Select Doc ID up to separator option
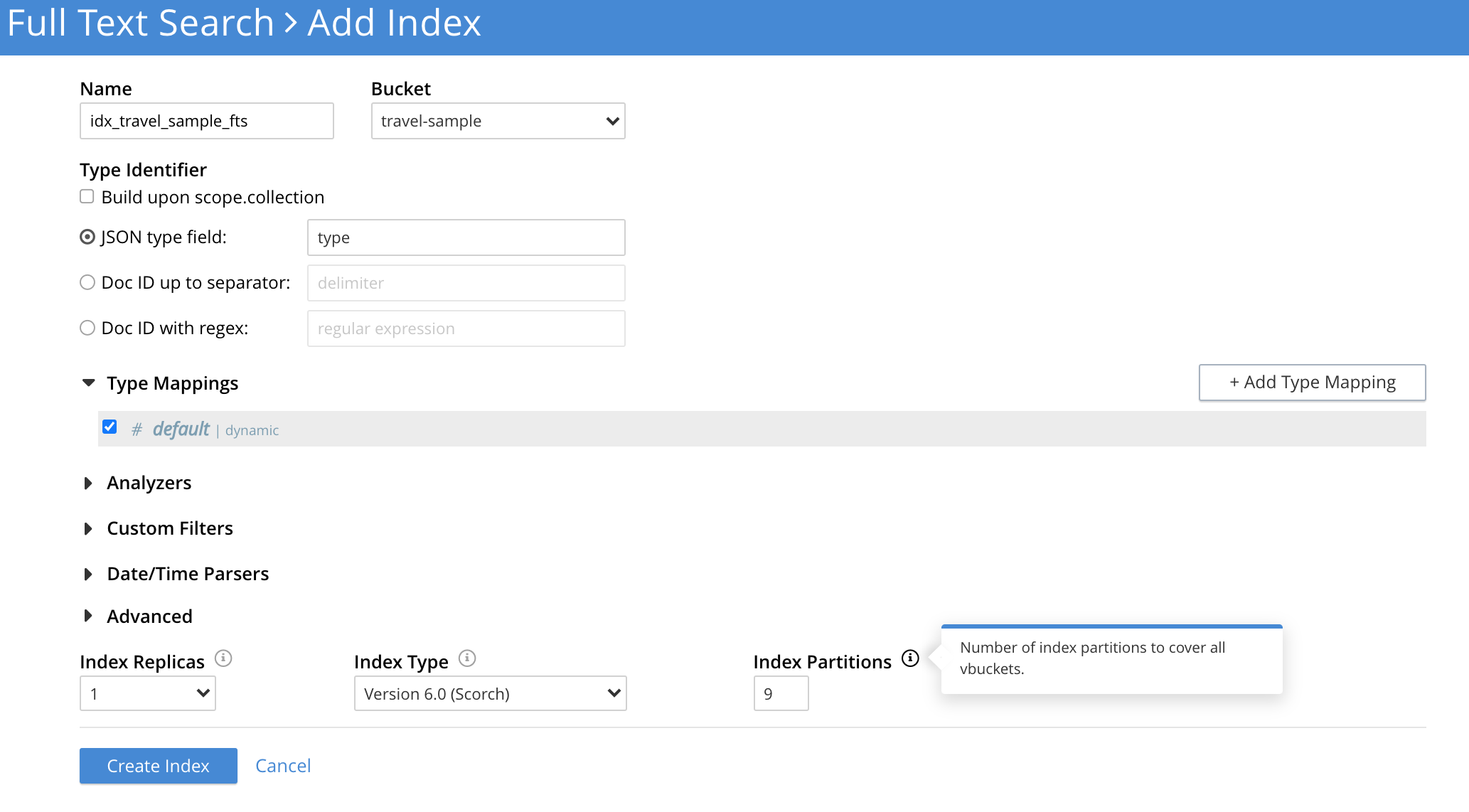 87,283
